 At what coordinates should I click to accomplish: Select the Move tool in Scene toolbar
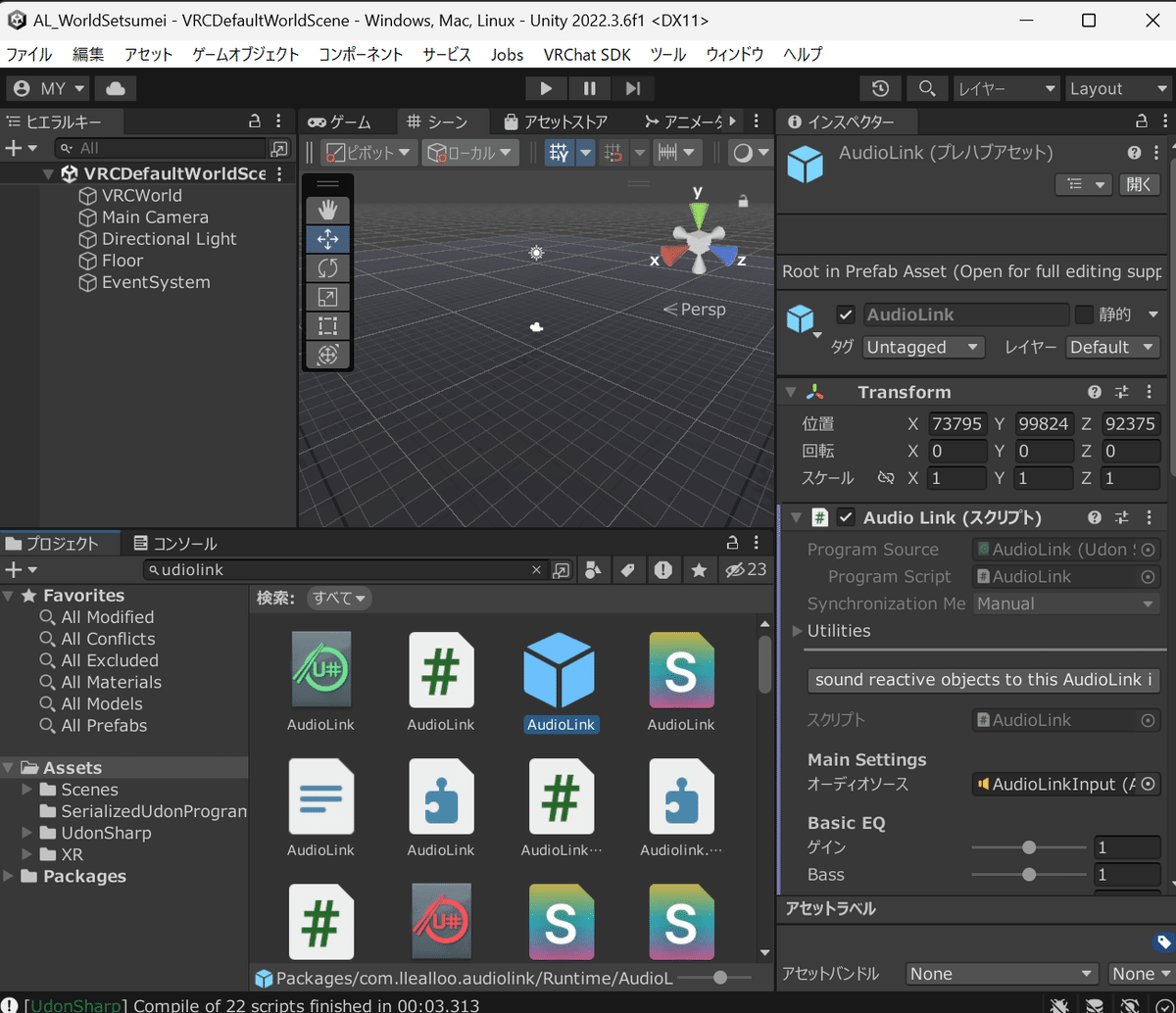click(328, 239)
